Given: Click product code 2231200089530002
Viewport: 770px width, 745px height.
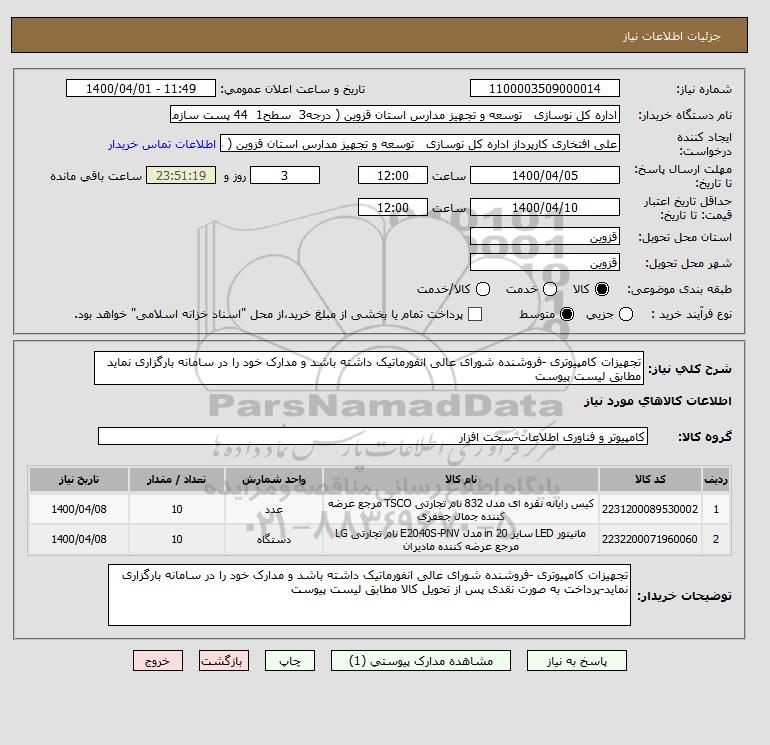Looking at the screenshot, I should pos(650,509).
